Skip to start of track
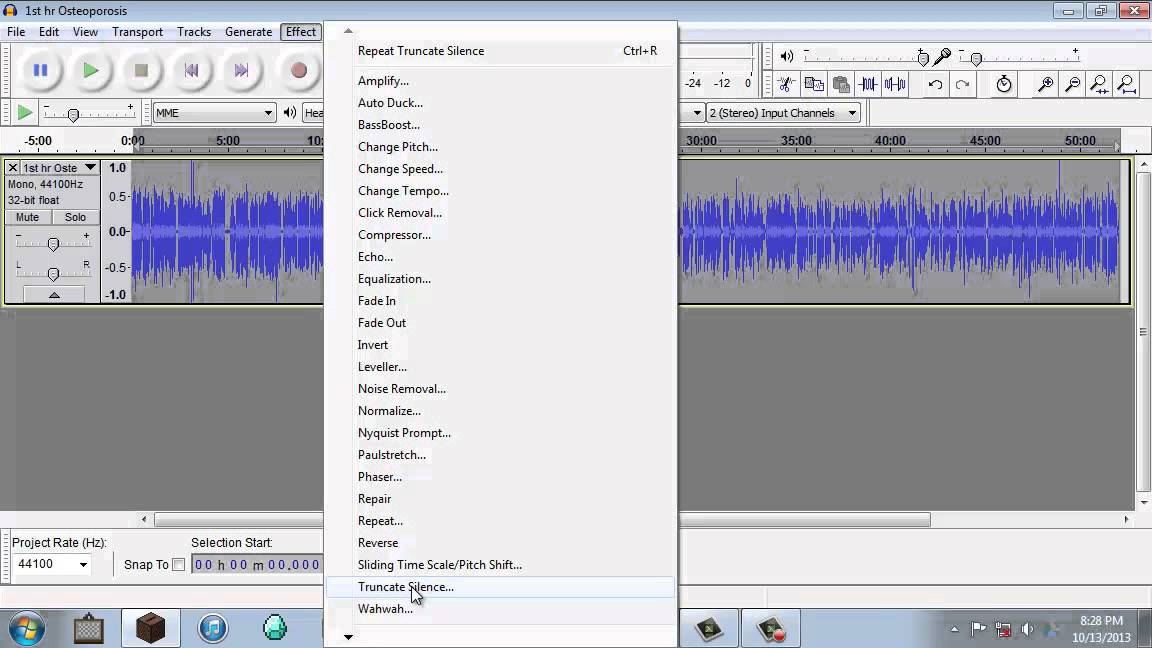Screen dimensions: 1152x648 191,71
